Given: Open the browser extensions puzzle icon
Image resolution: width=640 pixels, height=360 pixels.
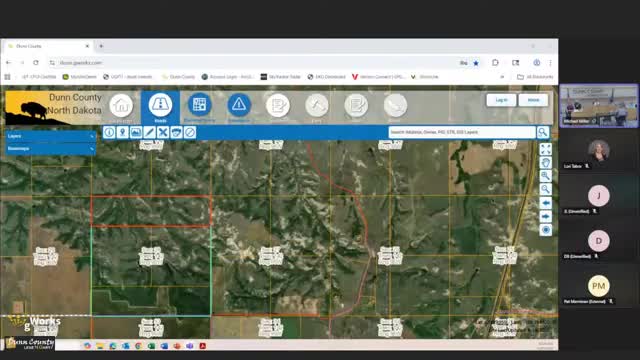Looking at the screenshot, I should [x=495, y=62].
